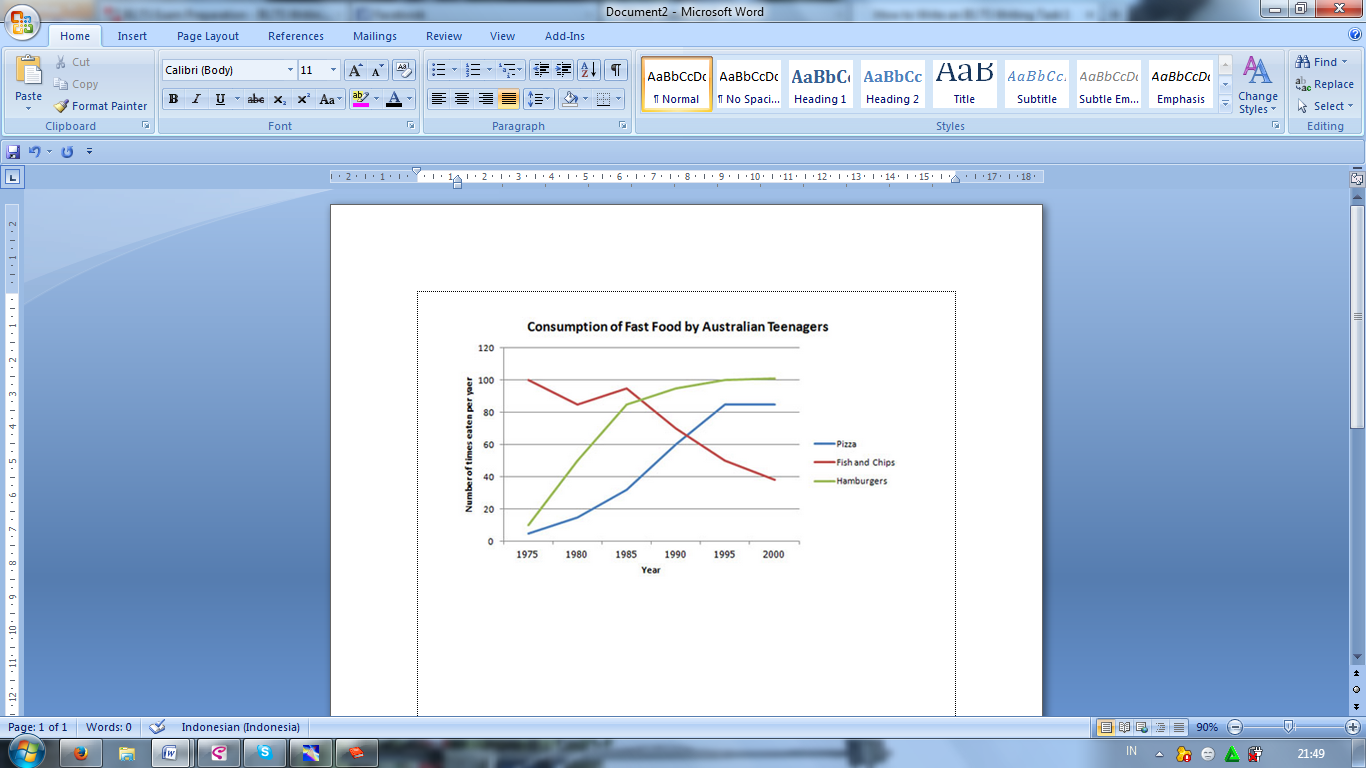Click Undo in Quick Access toolbar
The height and width of the screenshot is (768, 1366).
pyautogui.click(x=35, y=152)
